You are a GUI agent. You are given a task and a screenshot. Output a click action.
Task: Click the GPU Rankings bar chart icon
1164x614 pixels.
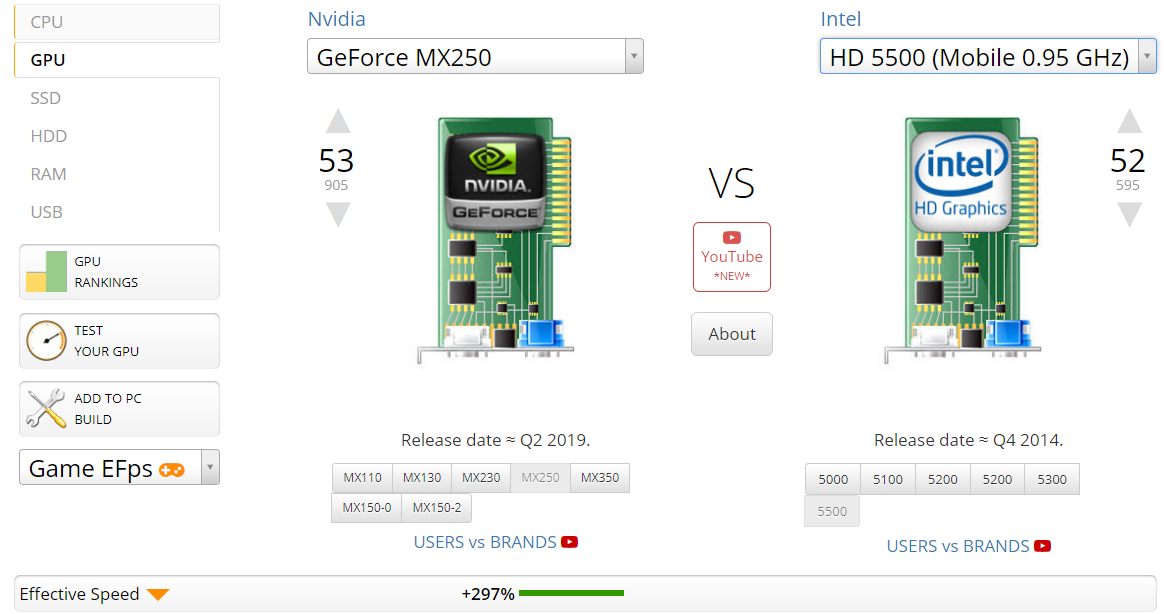click(46, 272)
